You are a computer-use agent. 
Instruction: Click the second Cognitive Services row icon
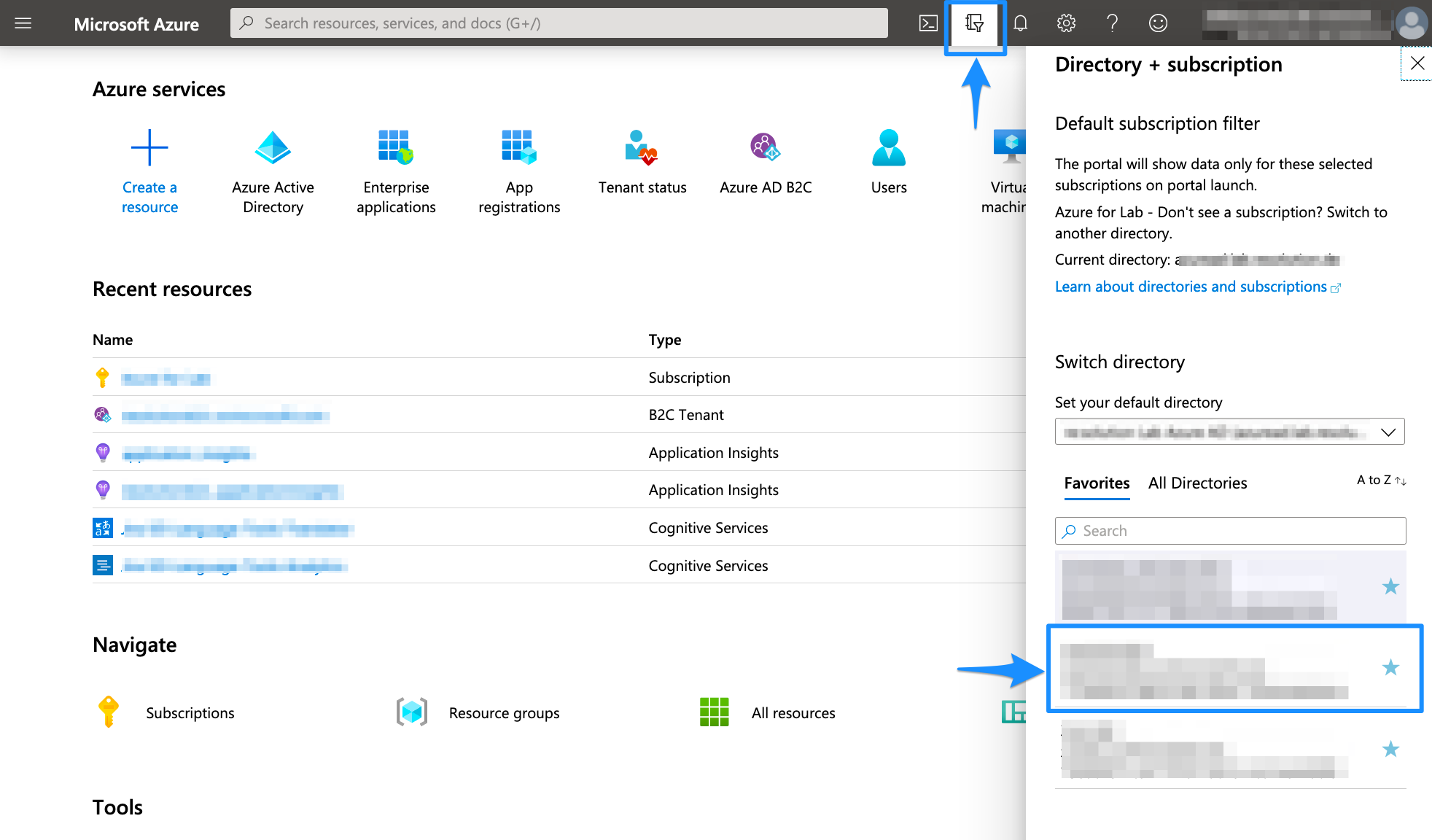tap(103, 565)
